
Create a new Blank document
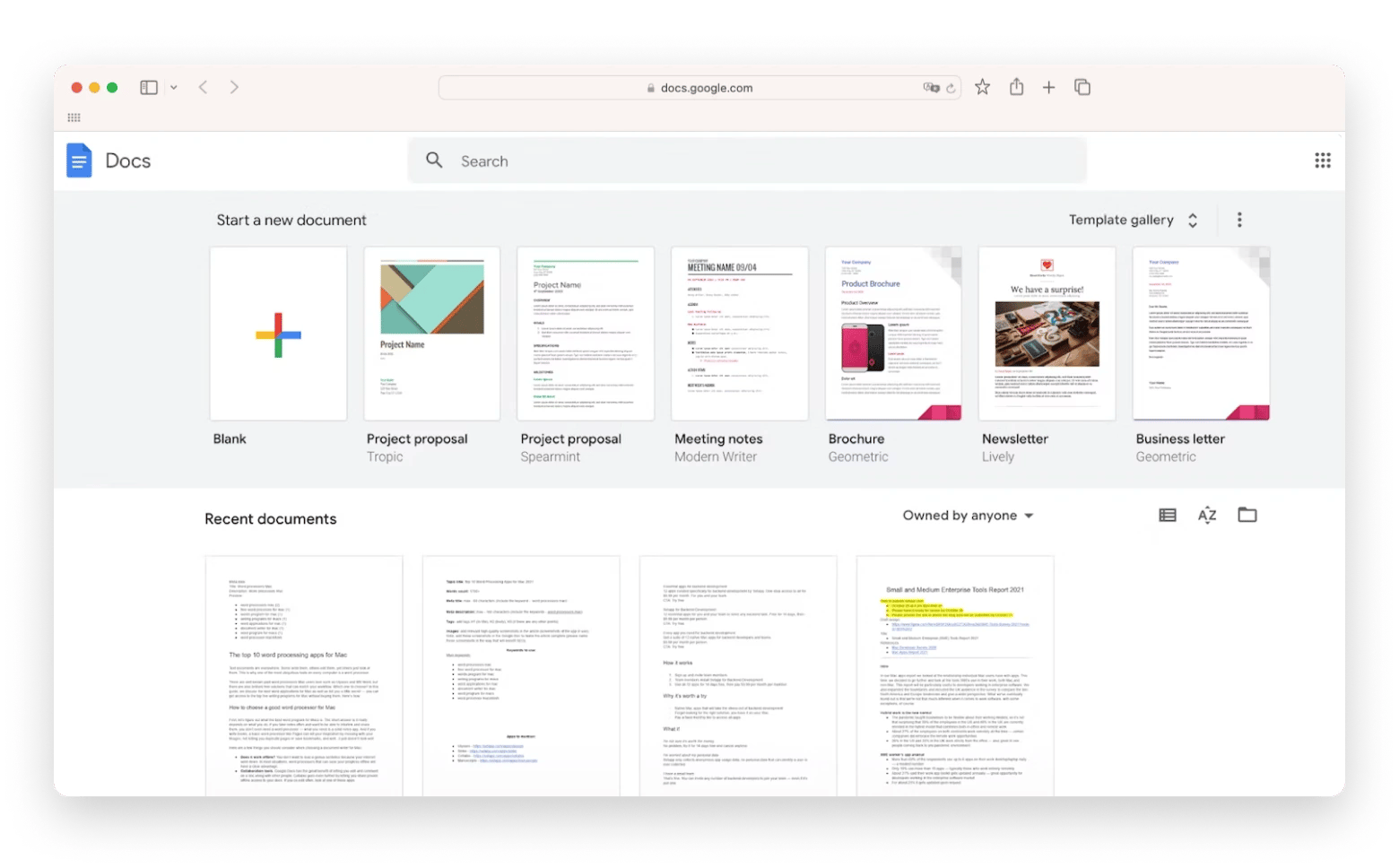(x=278, y=334)
